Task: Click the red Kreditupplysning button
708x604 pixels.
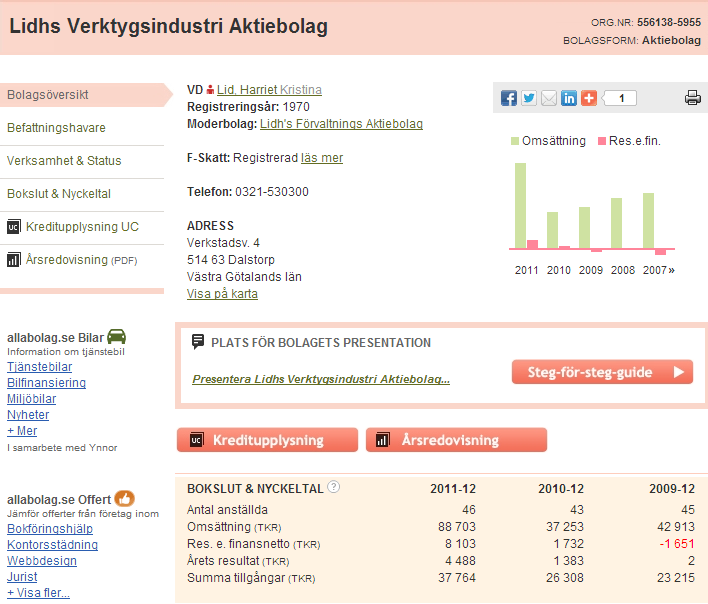Action: (x=267, y=440)
